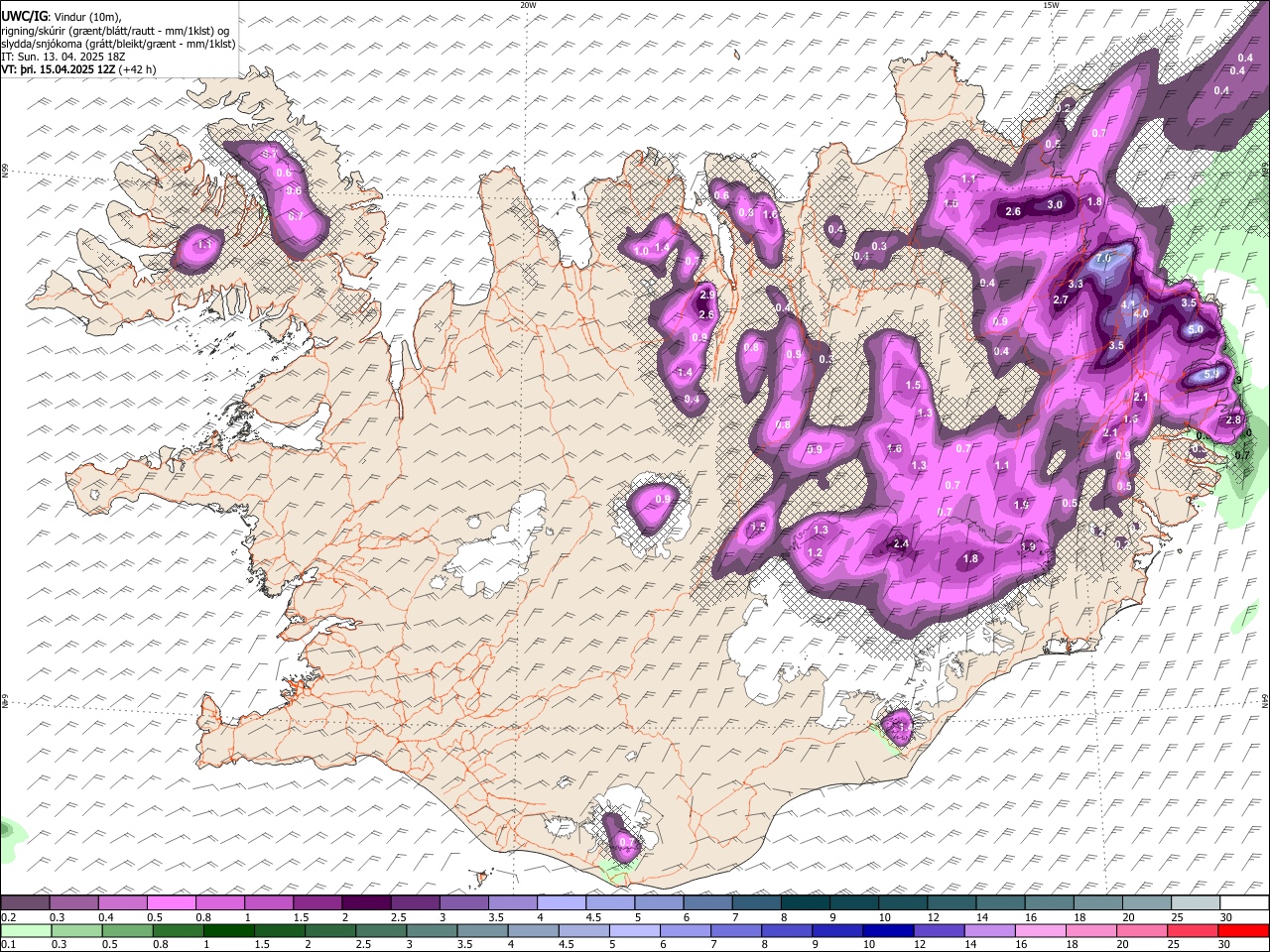Image resolution: width=1270 pixels, height=952 pixels.
Task: Pick the bright pink 0.5 snow legend swatch
Action: coord(171,903)
